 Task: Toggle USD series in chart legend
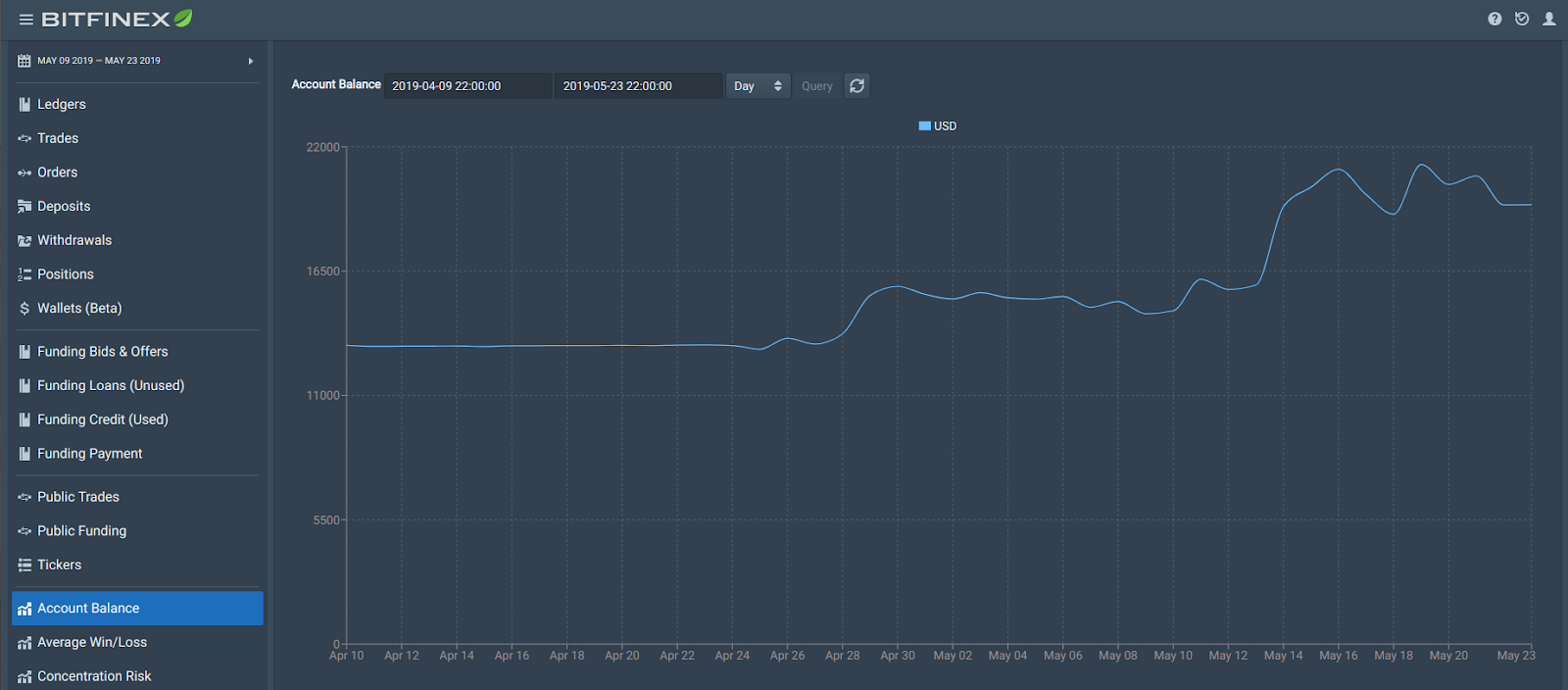coord(937,126)
